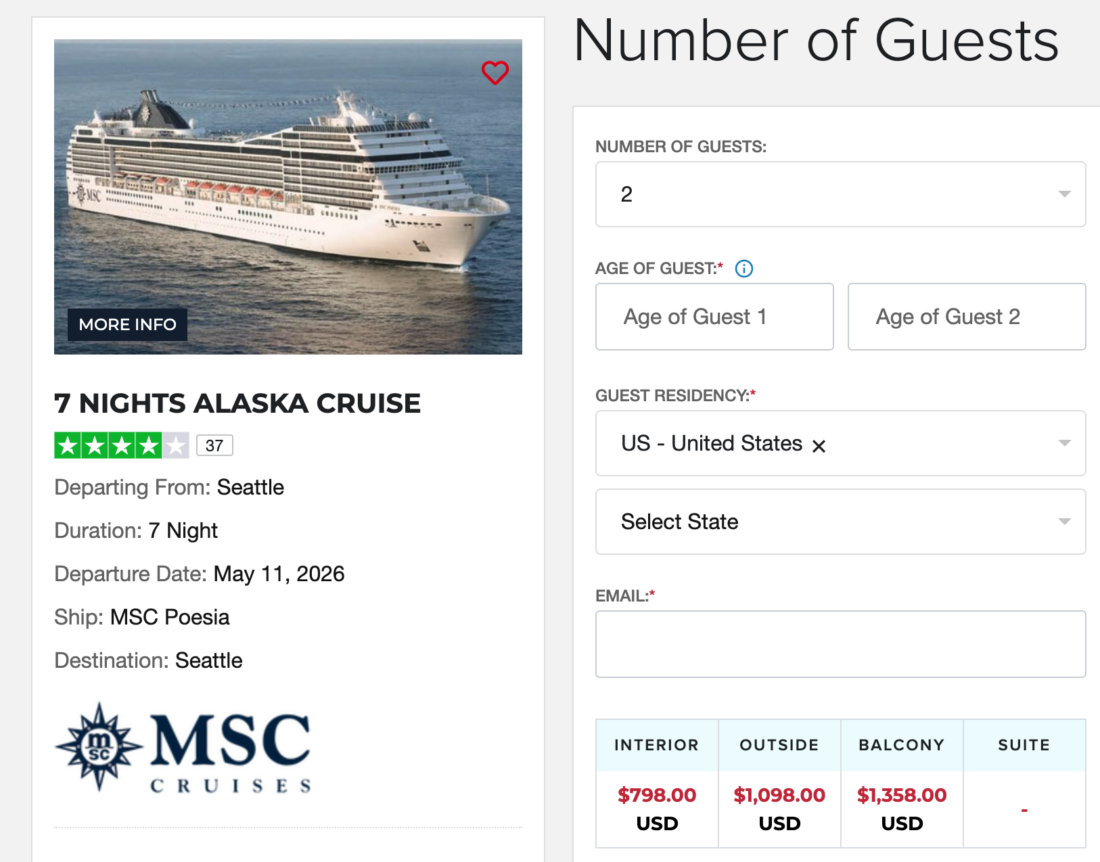Select the $798.00 Interior fare

(x=656, y=795)
